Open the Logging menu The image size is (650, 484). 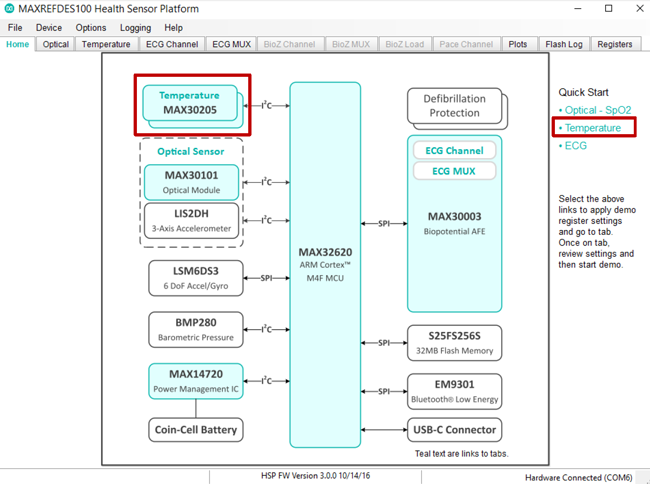tap(136, 28)
